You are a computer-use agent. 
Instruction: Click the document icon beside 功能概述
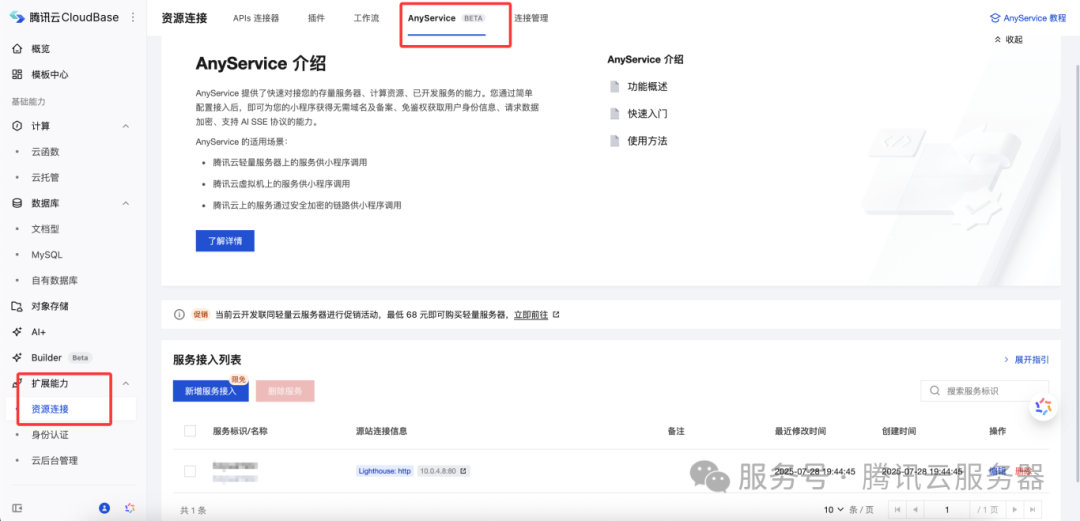click(x=614, y=87)
